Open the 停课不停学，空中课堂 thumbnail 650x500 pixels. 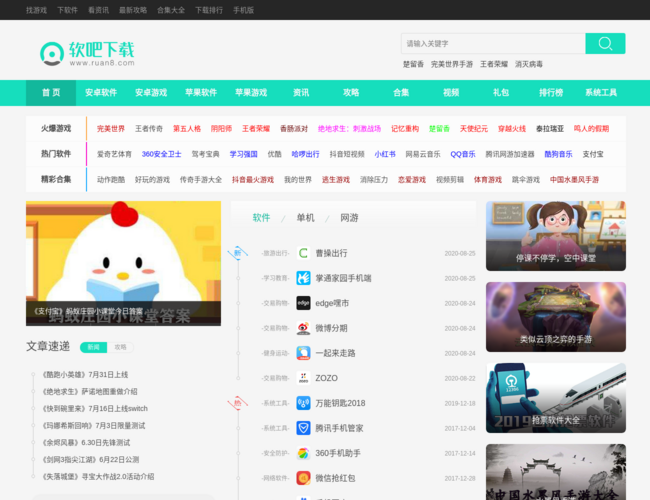click(556, 236)
